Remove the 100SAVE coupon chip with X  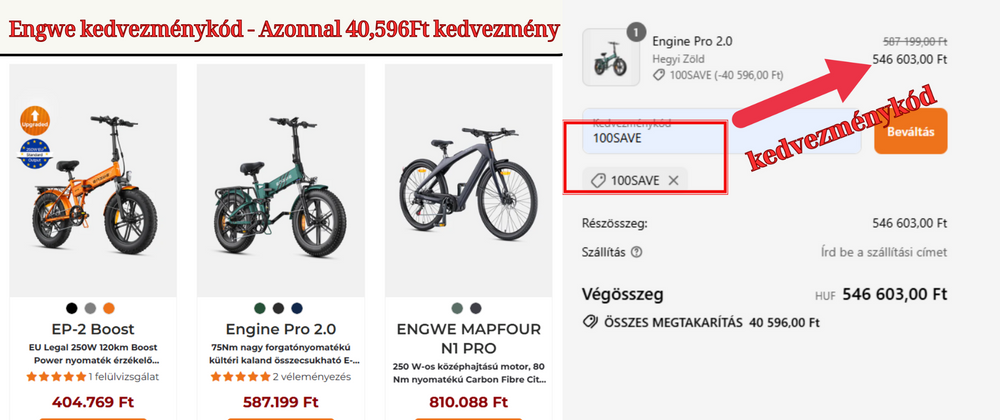point(673,180)
